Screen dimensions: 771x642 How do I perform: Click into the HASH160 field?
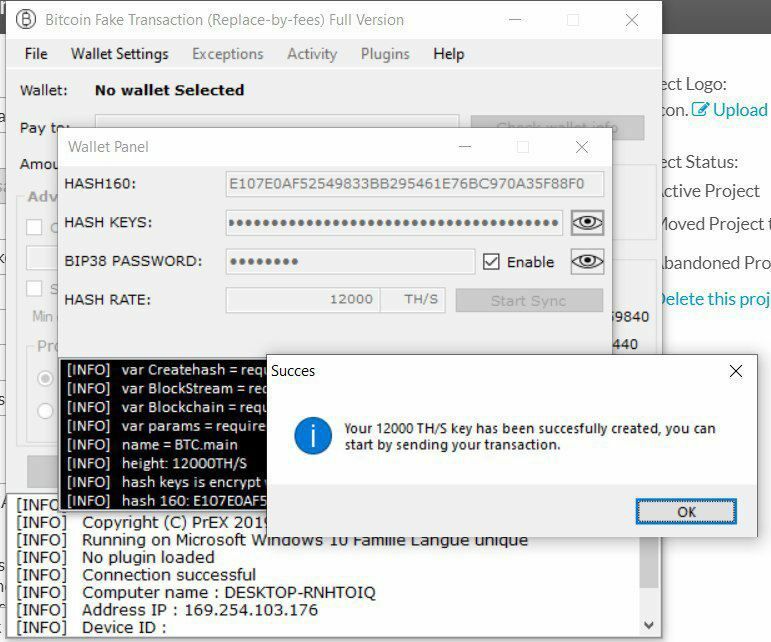(x=415, y=184)
